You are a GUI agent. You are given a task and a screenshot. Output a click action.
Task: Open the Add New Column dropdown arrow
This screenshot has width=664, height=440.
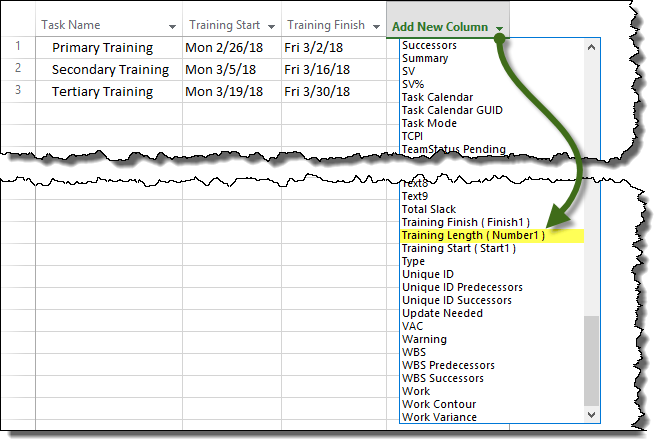[x=498, y=27]
